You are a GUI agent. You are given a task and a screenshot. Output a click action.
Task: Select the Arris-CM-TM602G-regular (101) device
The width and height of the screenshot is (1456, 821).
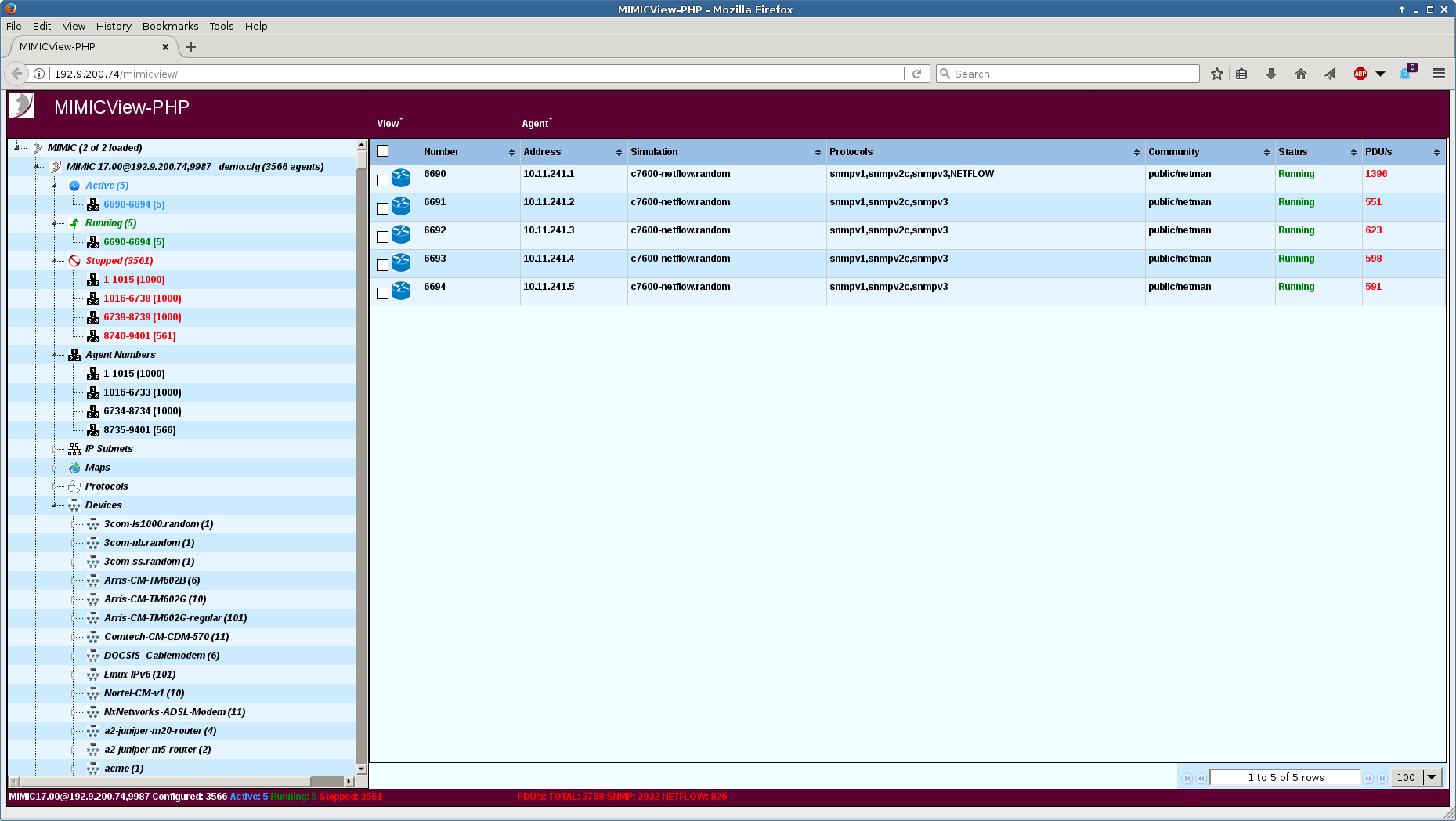pyautogui.click(x=175, y=618)
